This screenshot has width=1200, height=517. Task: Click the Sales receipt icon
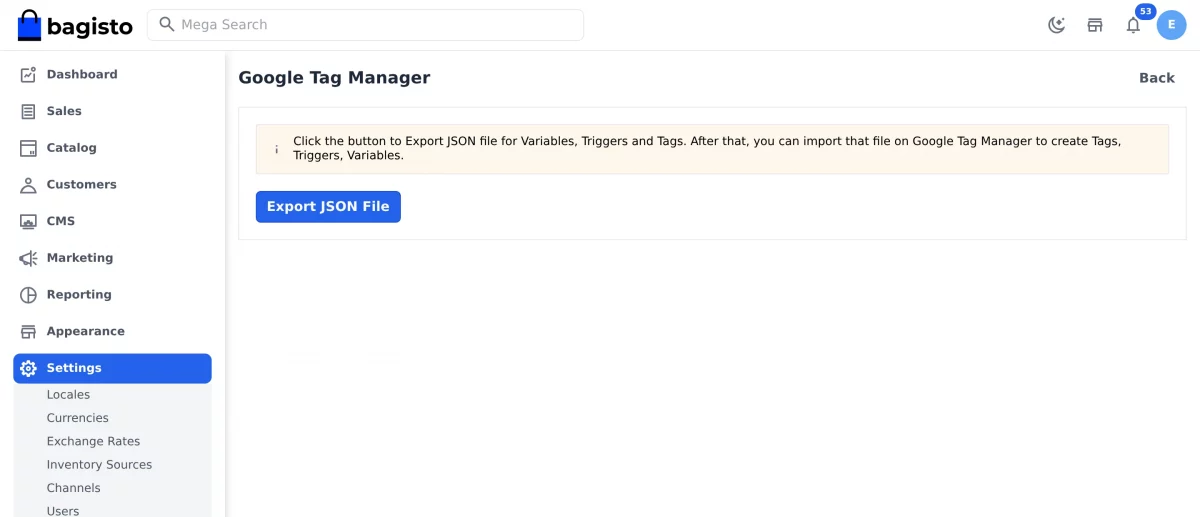[28, 111]
